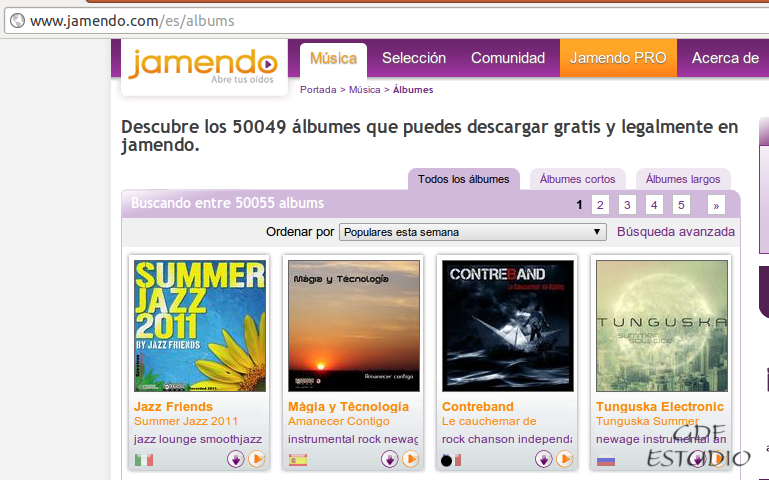Switch to Álbumes cortos tab
769x480 pixels.
577,179
